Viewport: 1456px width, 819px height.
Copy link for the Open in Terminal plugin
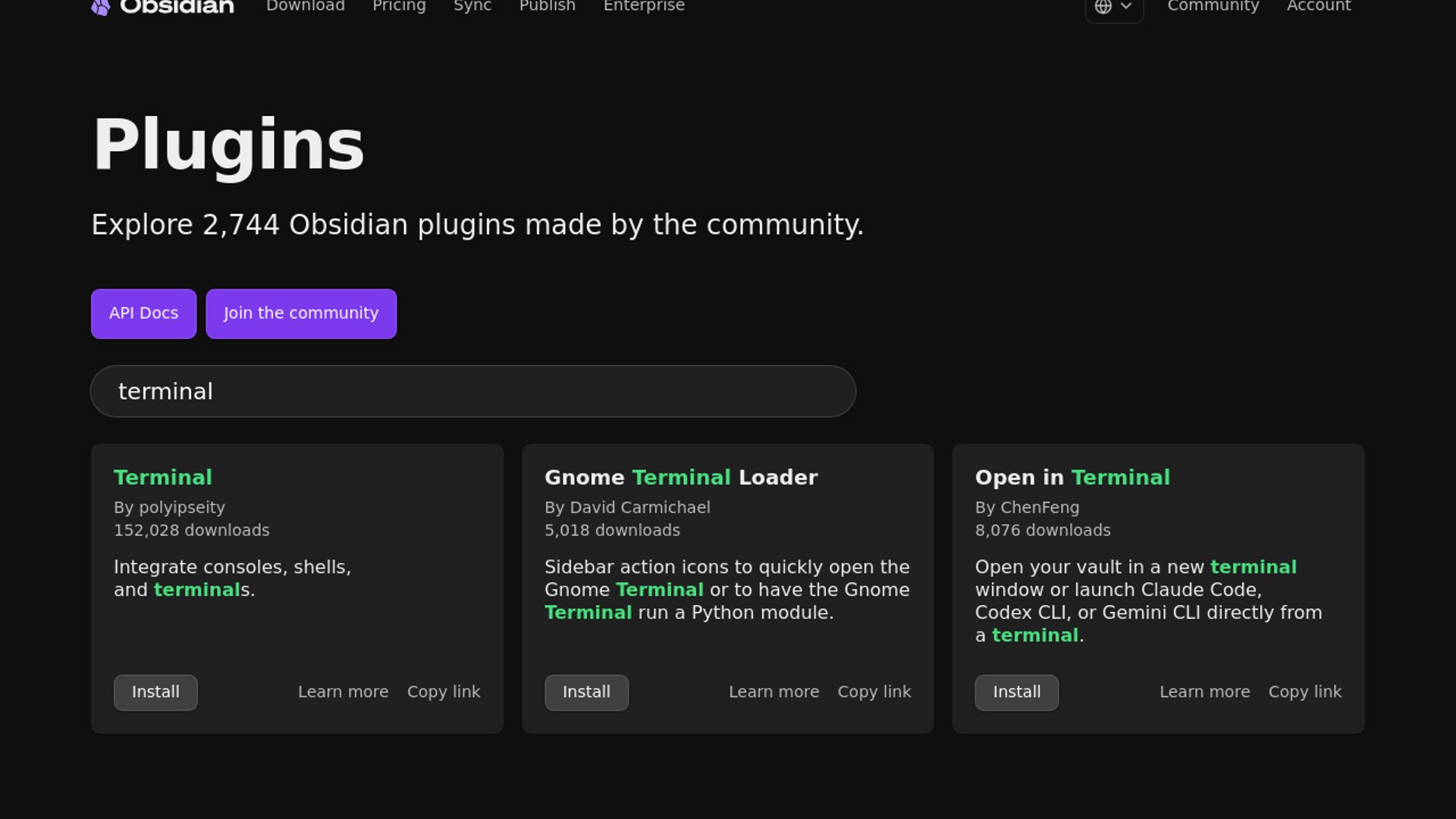tap(1304, 692)
